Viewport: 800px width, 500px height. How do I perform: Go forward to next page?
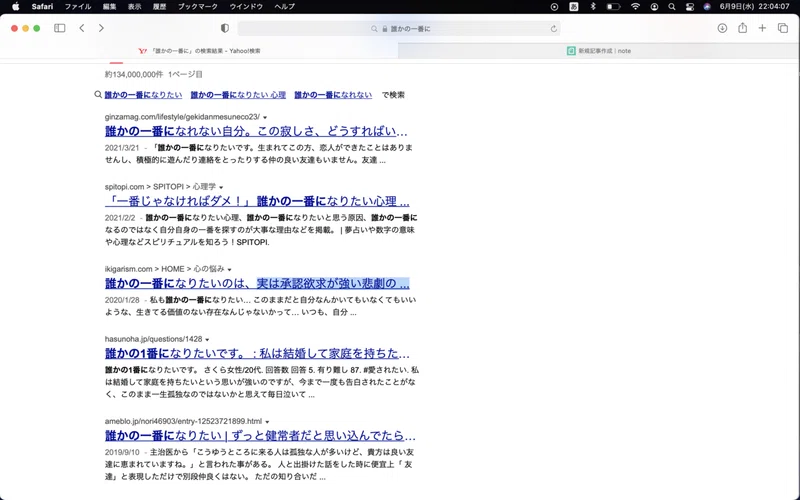click(x=101, y=28)
